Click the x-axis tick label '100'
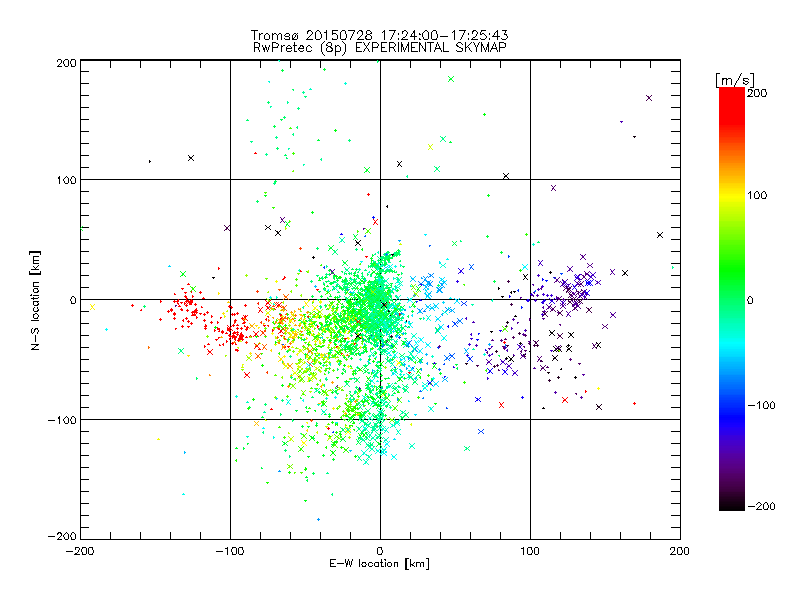The width and height of the screenshot is (800, 600). (x=530, y=552)
